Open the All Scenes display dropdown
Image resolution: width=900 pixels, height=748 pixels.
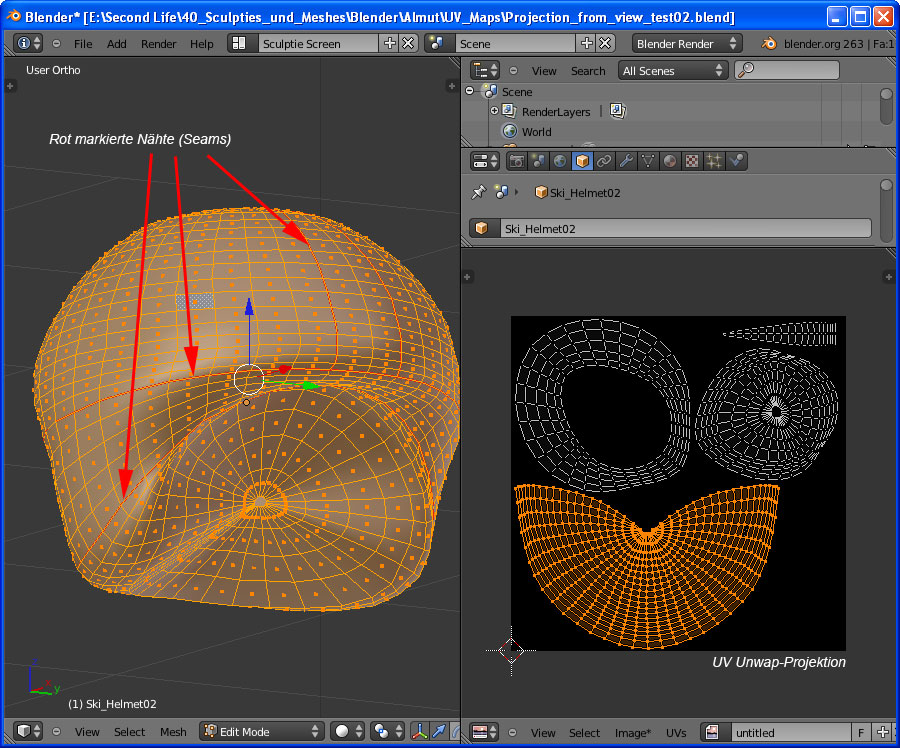673,71
